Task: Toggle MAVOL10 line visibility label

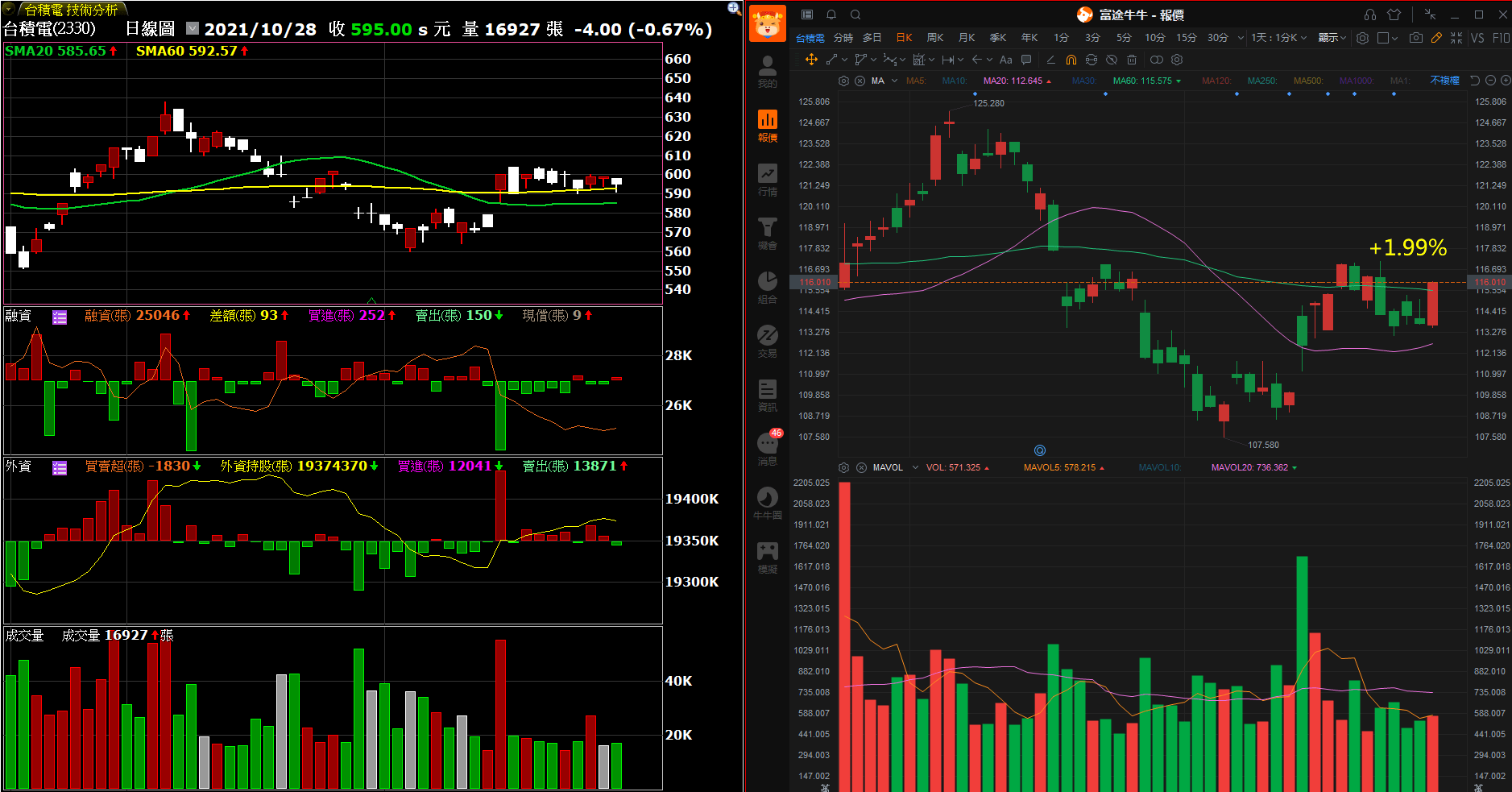Action: click(x=1160, y=467)
